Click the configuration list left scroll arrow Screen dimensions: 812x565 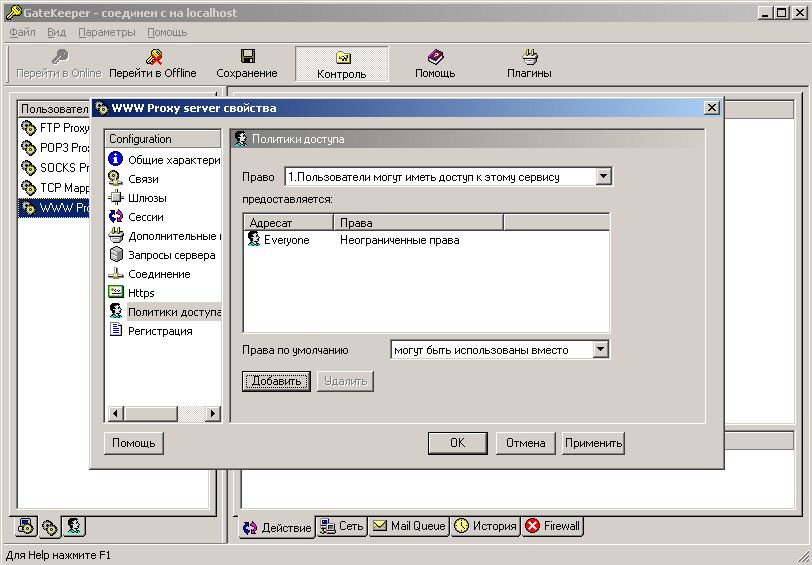pyautogui.click(x=116, y=413)
